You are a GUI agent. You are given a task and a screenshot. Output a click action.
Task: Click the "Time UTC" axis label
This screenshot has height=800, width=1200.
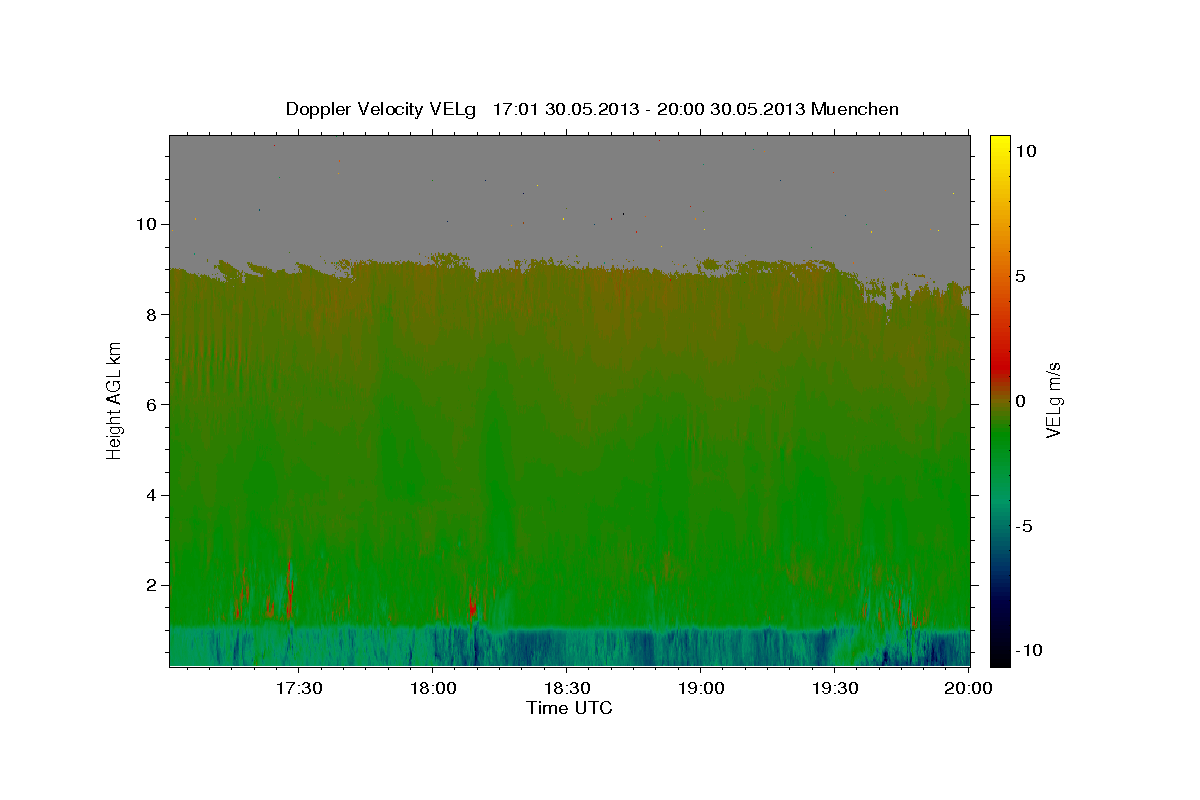coord(569,708)
